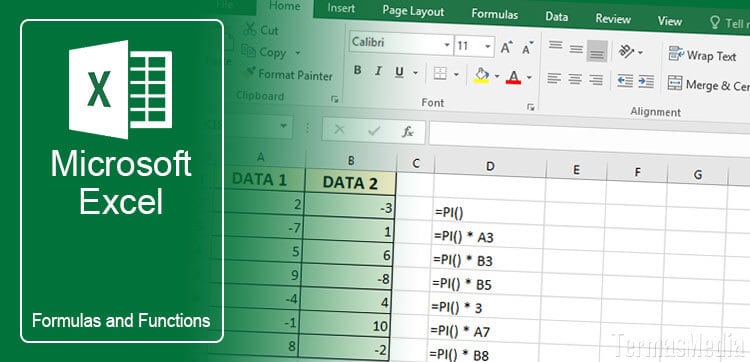
Task: Open the Review tab
Action: pyautogui.click(x=613, y=19)
